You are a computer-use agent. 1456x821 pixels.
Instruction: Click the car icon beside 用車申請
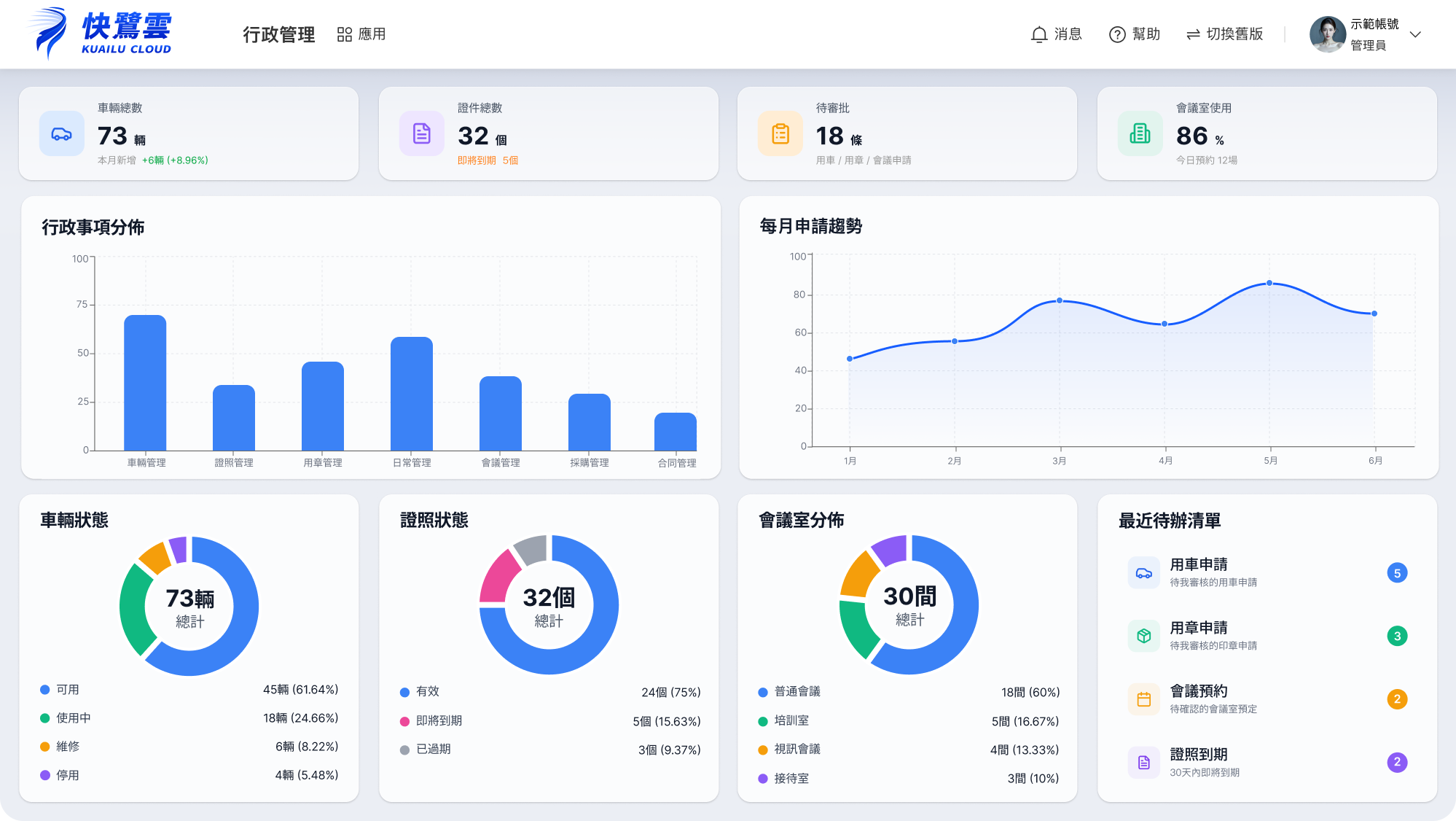click(1144, 573)
